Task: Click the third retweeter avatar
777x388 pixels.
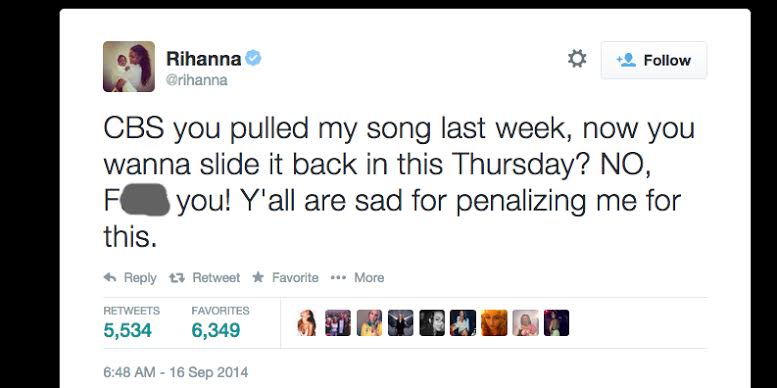Action: click(369, 323)
